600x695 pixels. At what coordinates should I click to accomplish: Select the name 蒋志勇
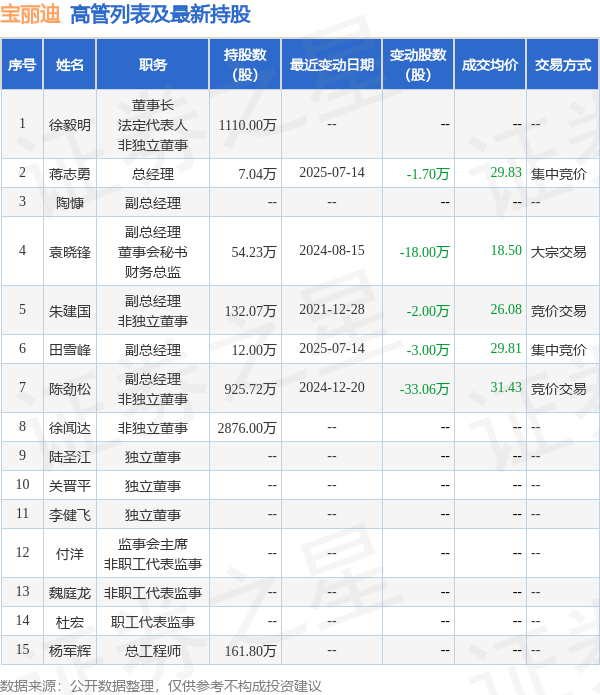[x=70, y=174]
